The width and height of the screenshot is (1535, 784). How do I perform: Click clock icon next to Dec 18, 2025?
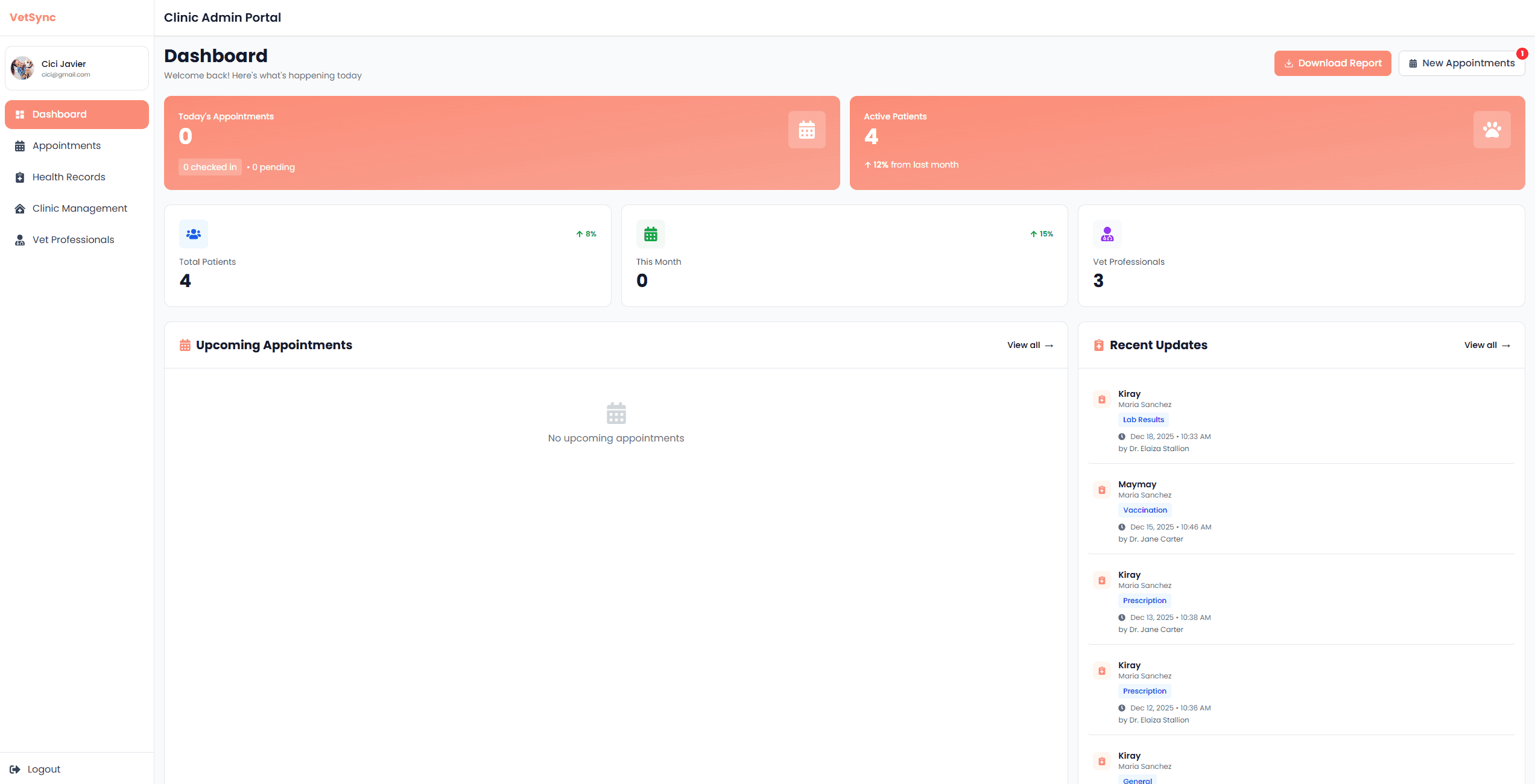(x=1122, y=437)
